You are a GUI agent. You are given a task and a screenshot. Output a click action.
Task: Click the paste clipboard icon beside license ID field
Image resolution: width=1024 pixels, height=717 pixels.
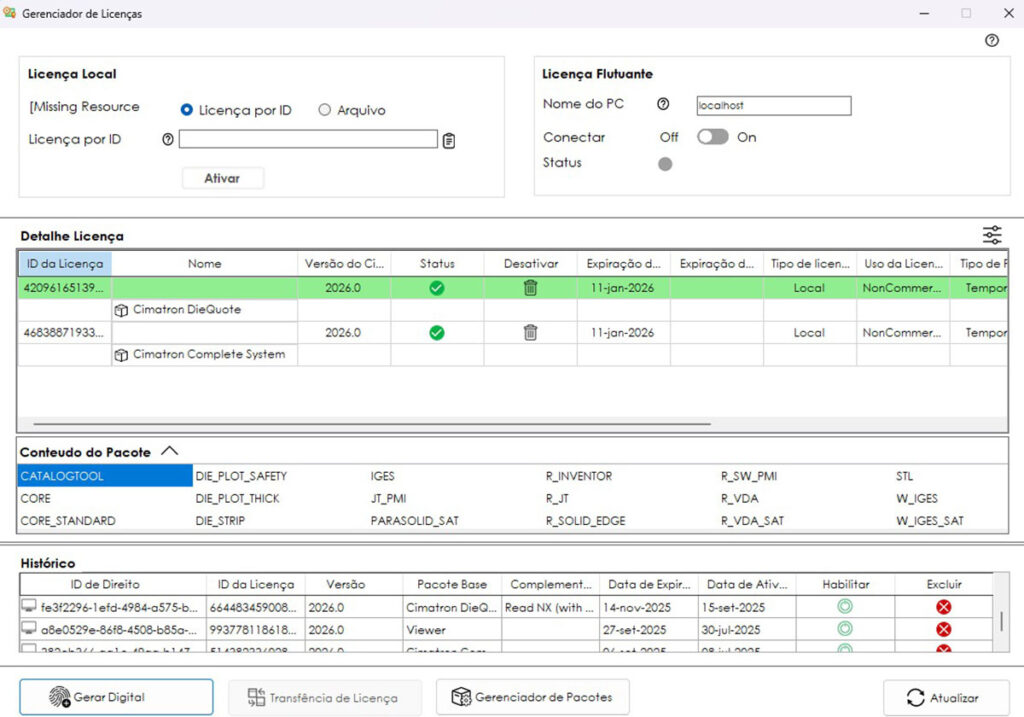pos(449,140)
